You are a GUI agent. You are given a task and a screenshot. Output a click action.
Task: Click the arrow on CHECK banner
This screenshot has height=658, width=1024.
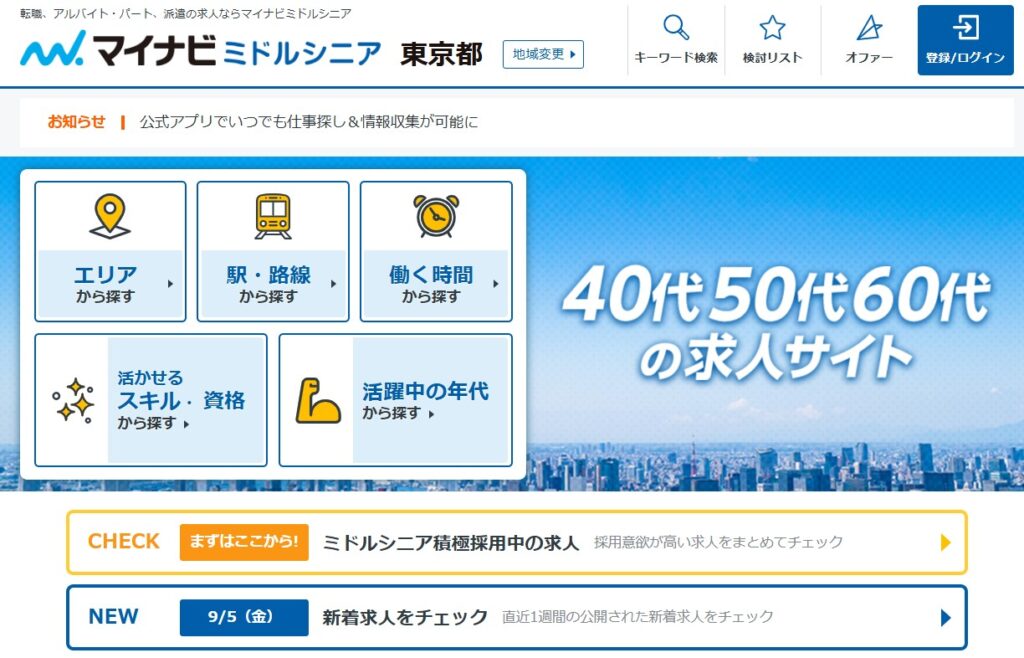(945, 542)
